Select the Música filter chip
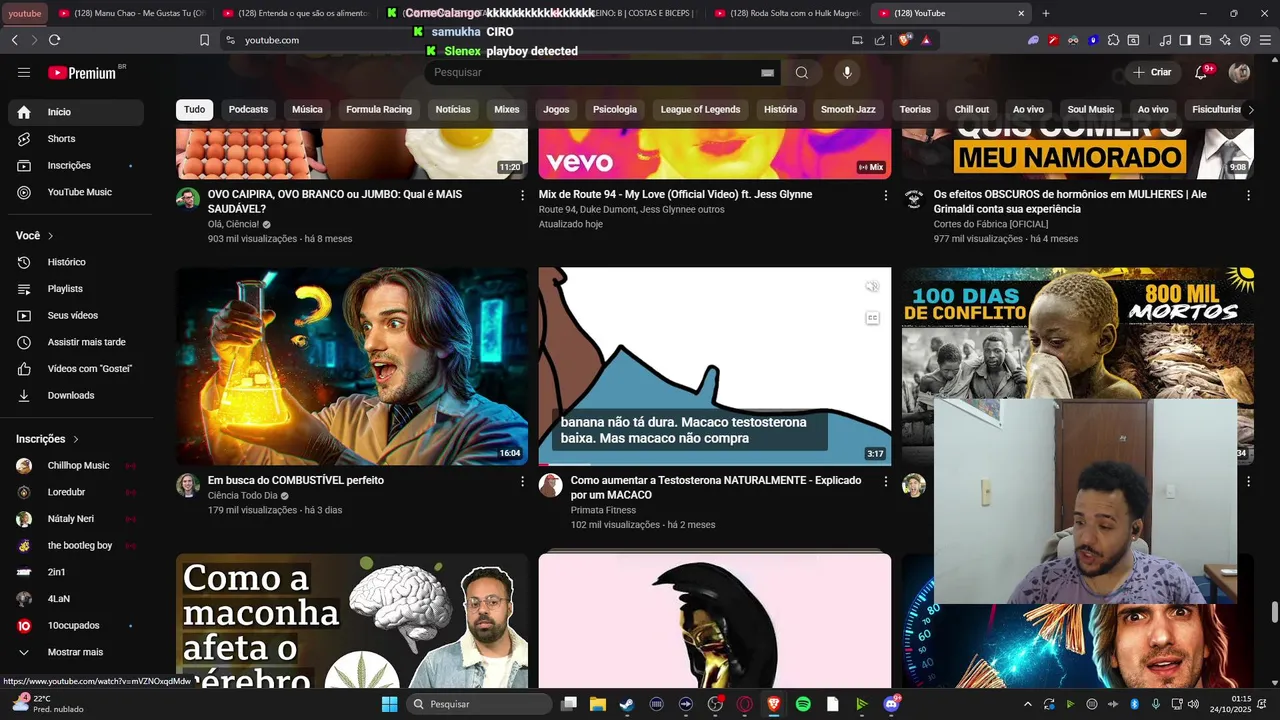The width and height of the screenshot is (1280, 720). 307,110
